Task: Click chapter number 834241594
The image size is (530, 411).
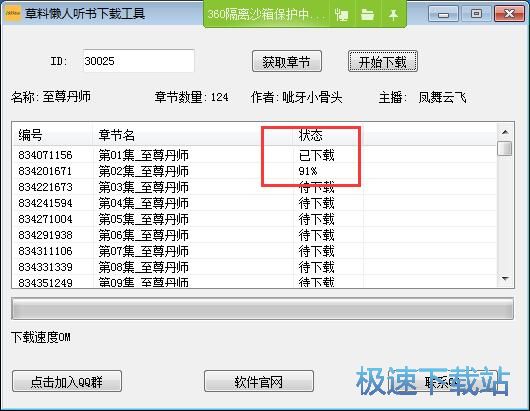Action: pos(45,203)
